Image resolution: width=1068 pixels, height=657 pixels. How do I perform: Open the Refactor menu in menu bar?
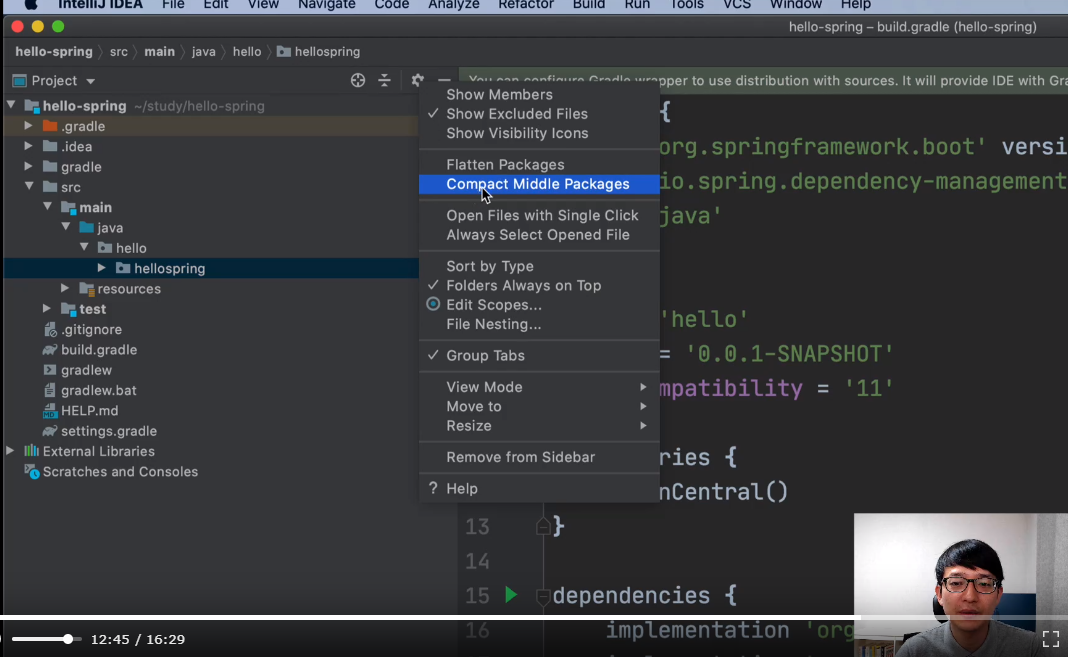click(525, 5)
